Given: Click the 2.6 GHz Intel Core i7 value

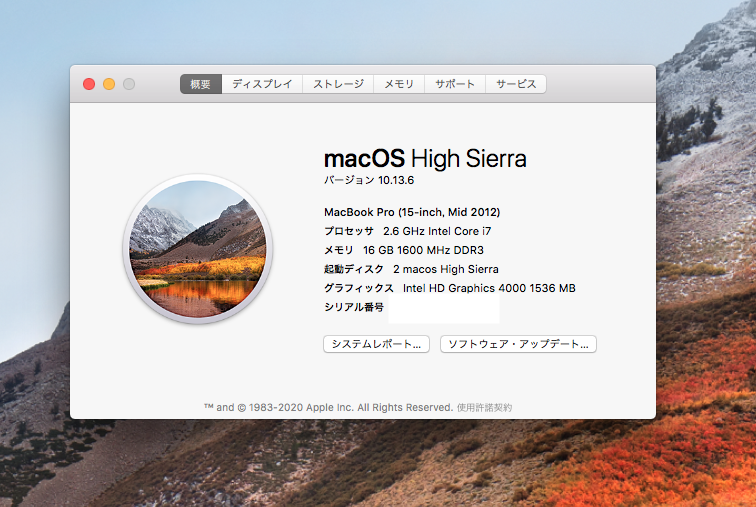Looking at the screenshot, I should pyautogui.click(x=437, y=231).
